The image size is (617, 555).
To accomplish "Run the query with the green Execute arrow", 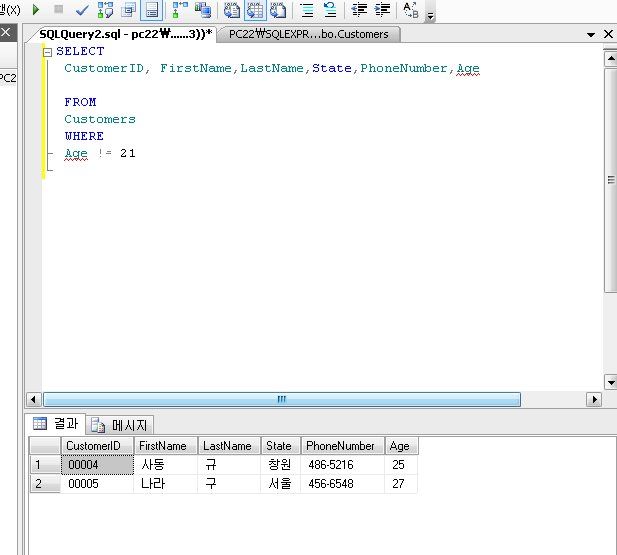I will (36, 9).
